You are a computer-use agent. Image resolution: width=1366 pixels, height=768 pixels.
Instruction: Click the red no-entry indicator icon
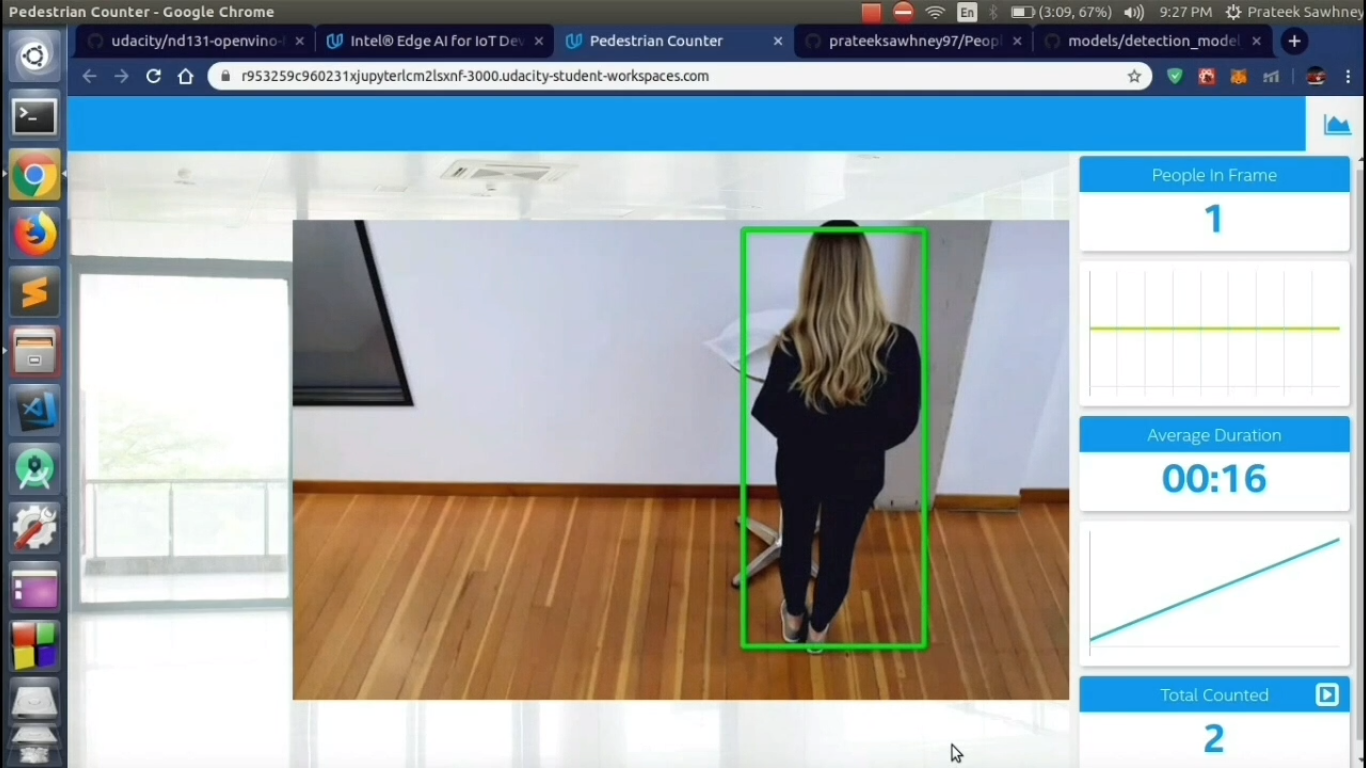pos(903,12)
